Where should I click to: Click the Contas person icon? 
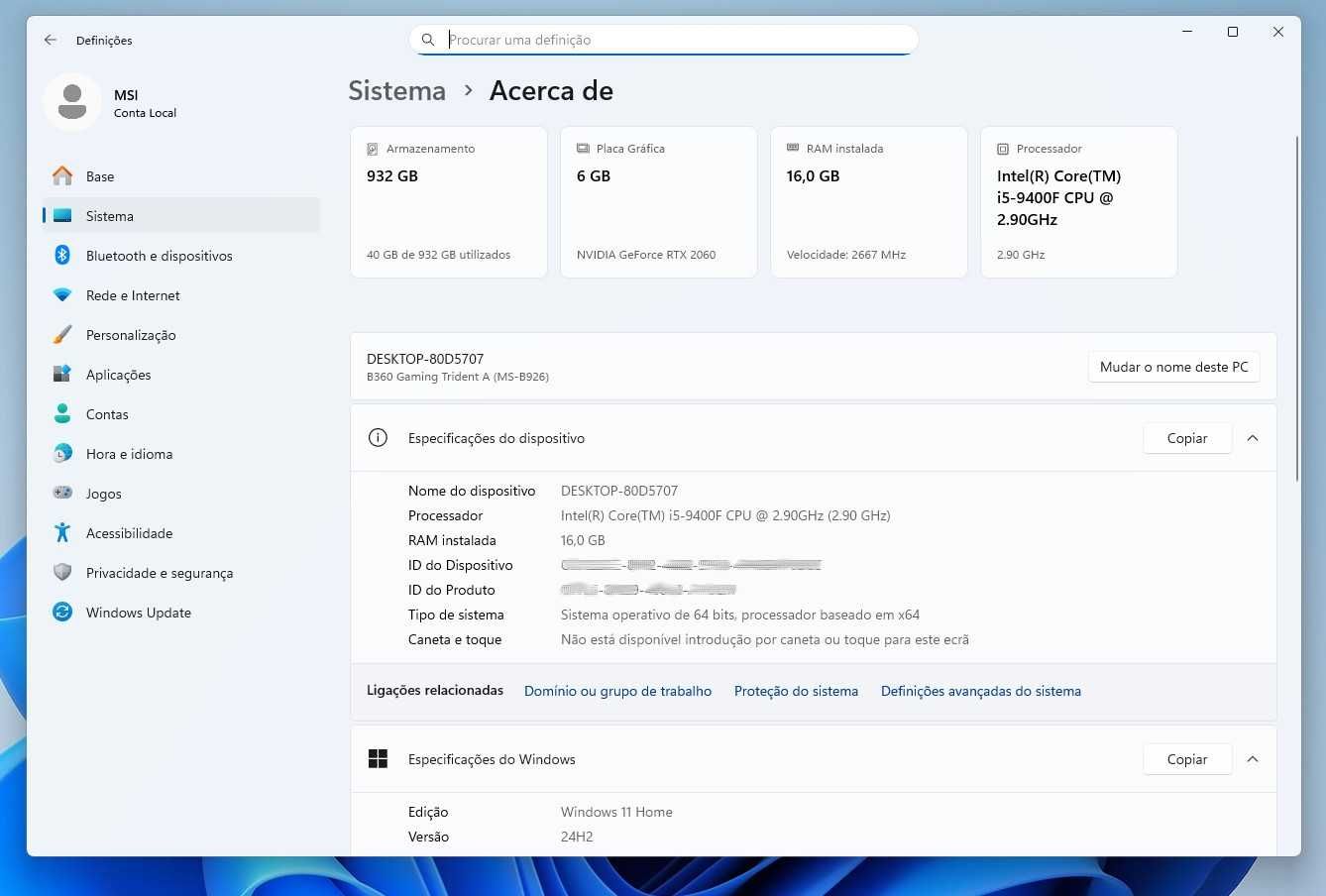(62, 414)
